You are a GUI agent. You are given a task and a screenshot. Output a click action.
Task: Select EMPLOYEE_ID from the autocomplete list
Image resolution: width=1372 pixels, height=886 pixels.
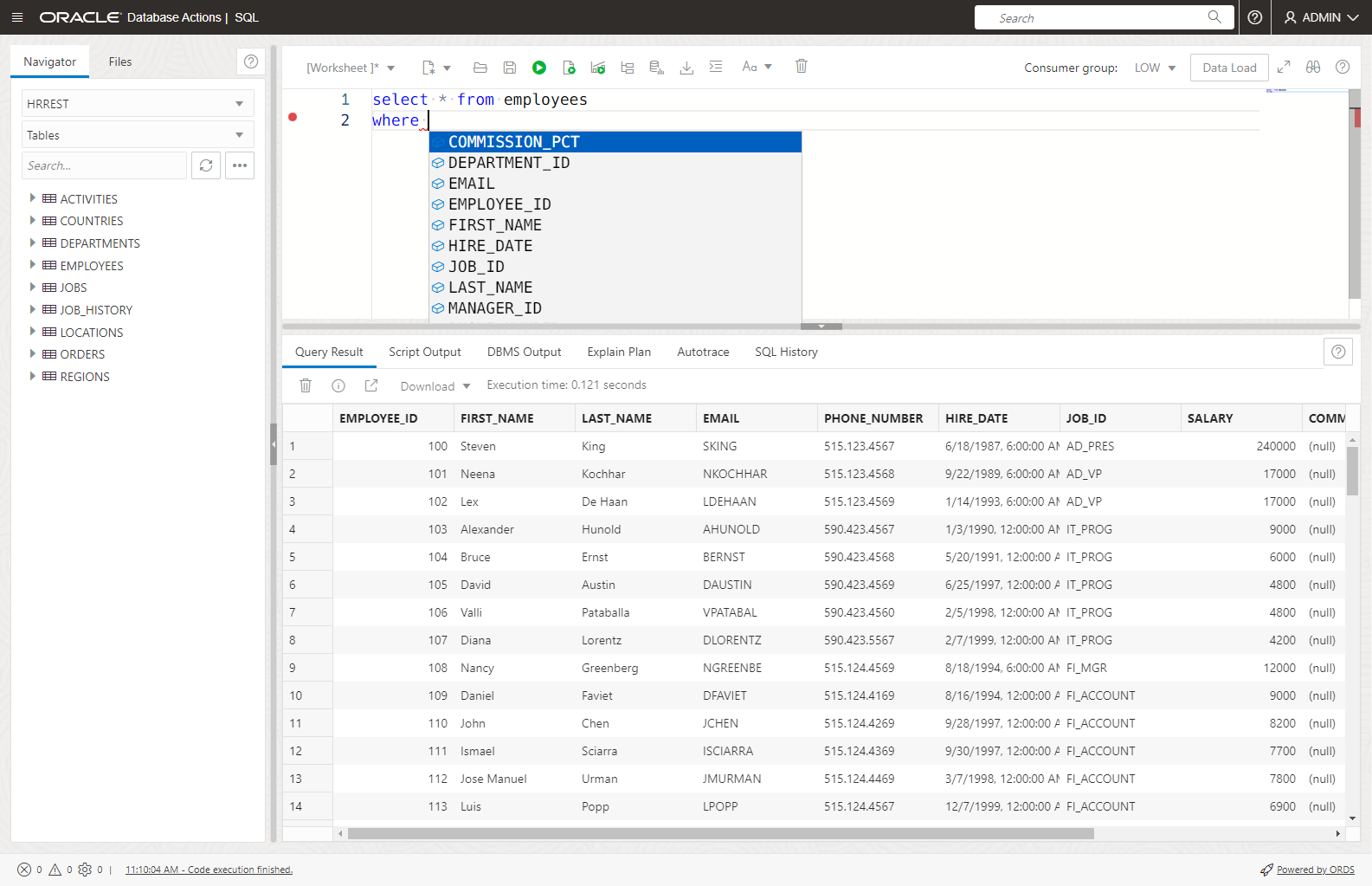tap(499, 204)
